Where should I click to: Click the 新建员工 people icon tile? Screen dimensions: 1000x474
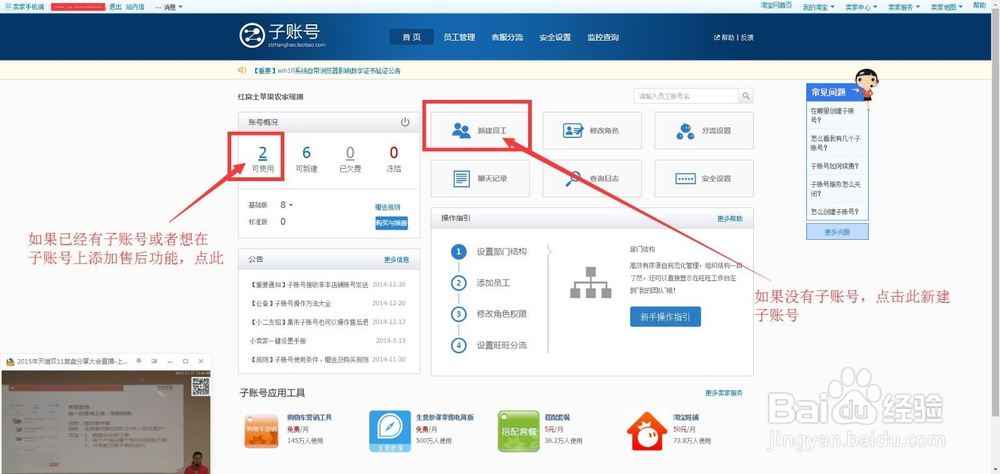(x=480, y=130)
